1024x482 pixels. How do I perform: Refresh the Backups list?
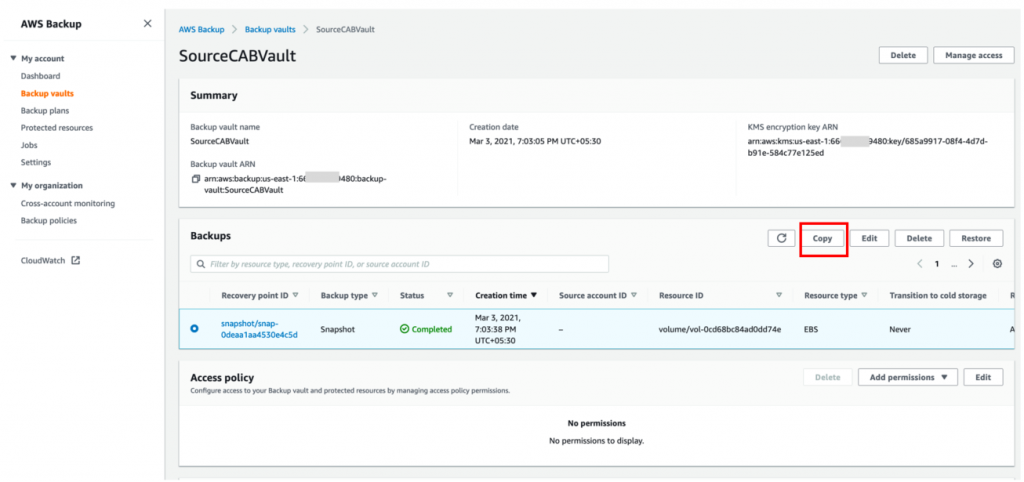click(x=781, y=238)
